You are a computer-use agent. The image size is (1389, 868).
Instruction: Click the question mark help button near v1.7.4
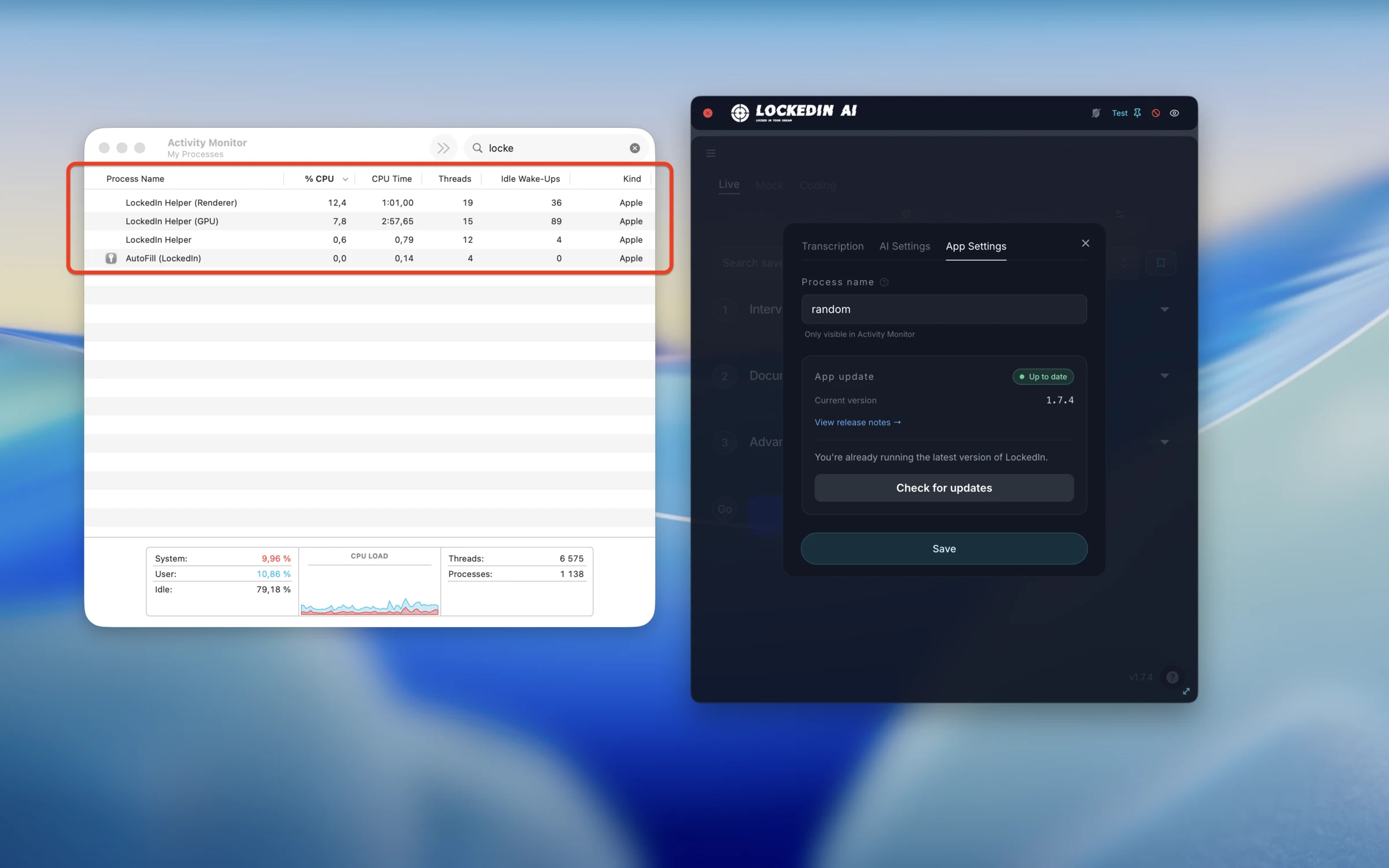[1172, 677]
